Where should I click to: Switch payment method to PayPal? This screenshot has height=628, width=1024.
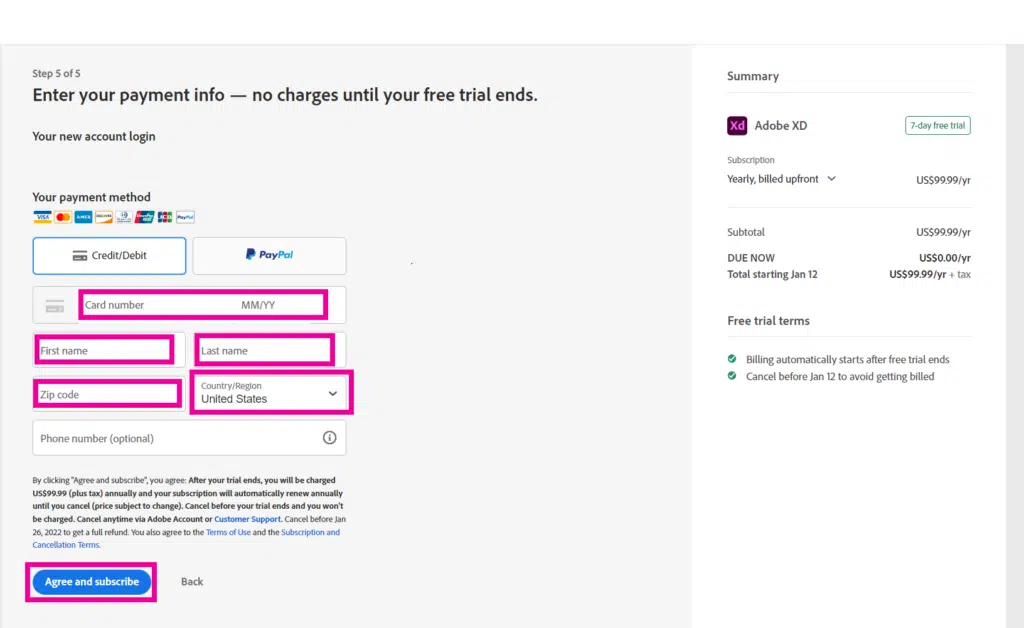coord(269,256)
